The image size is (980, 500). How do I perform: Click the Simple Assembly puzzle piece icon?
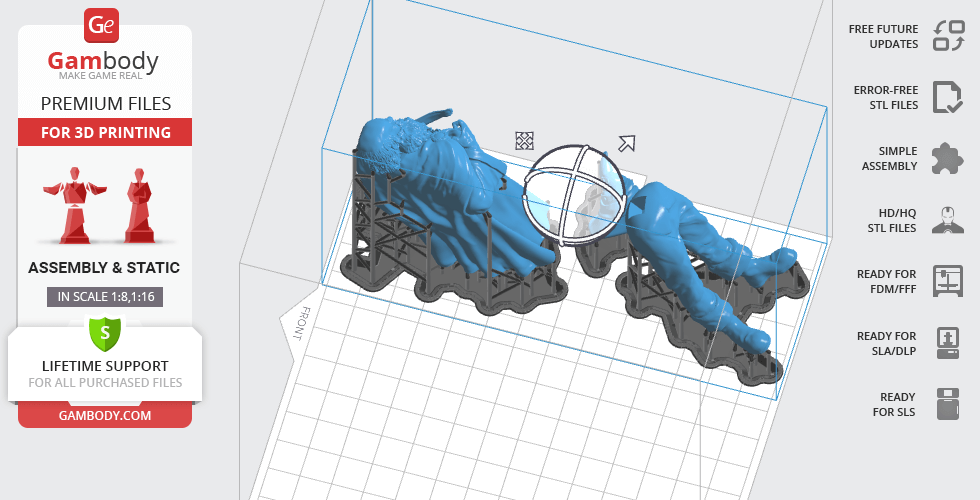(x=947, y=158)
